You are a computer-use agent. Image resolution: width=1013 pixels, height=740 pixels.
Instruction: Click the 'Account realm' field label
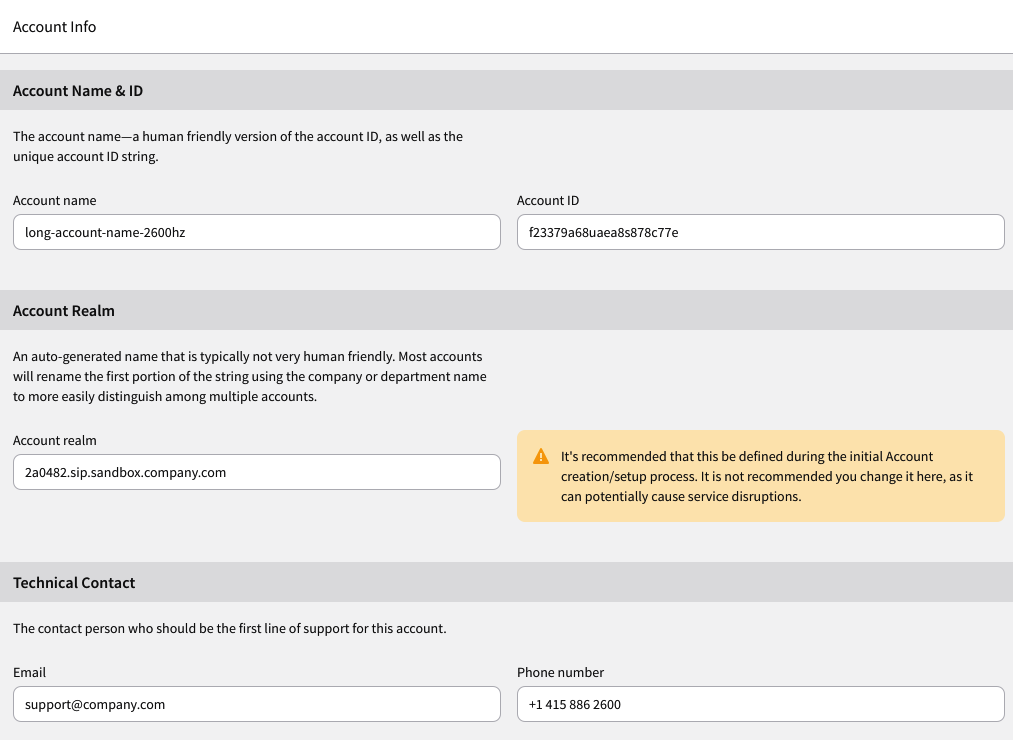[x=54, y=440]
